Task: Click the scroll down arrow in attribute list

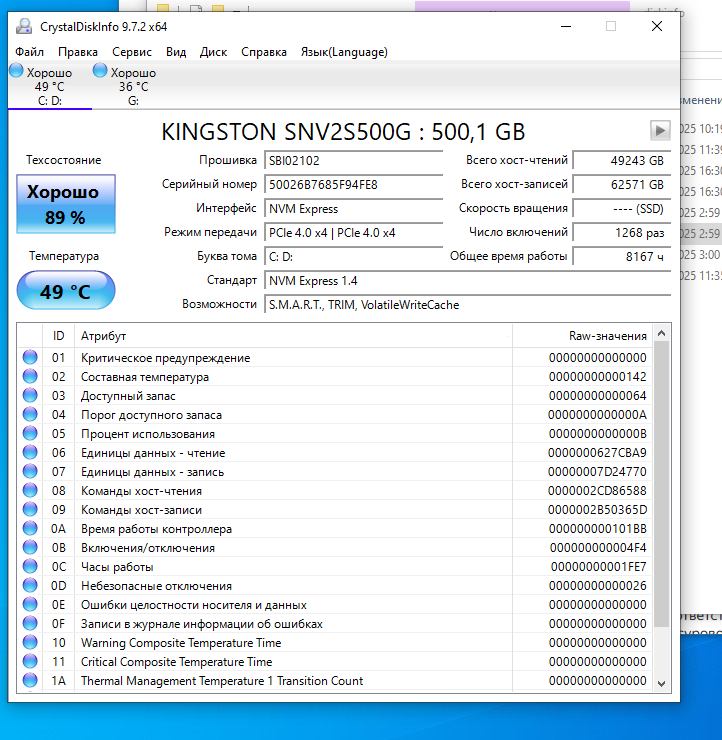Action: coord(660,682)
